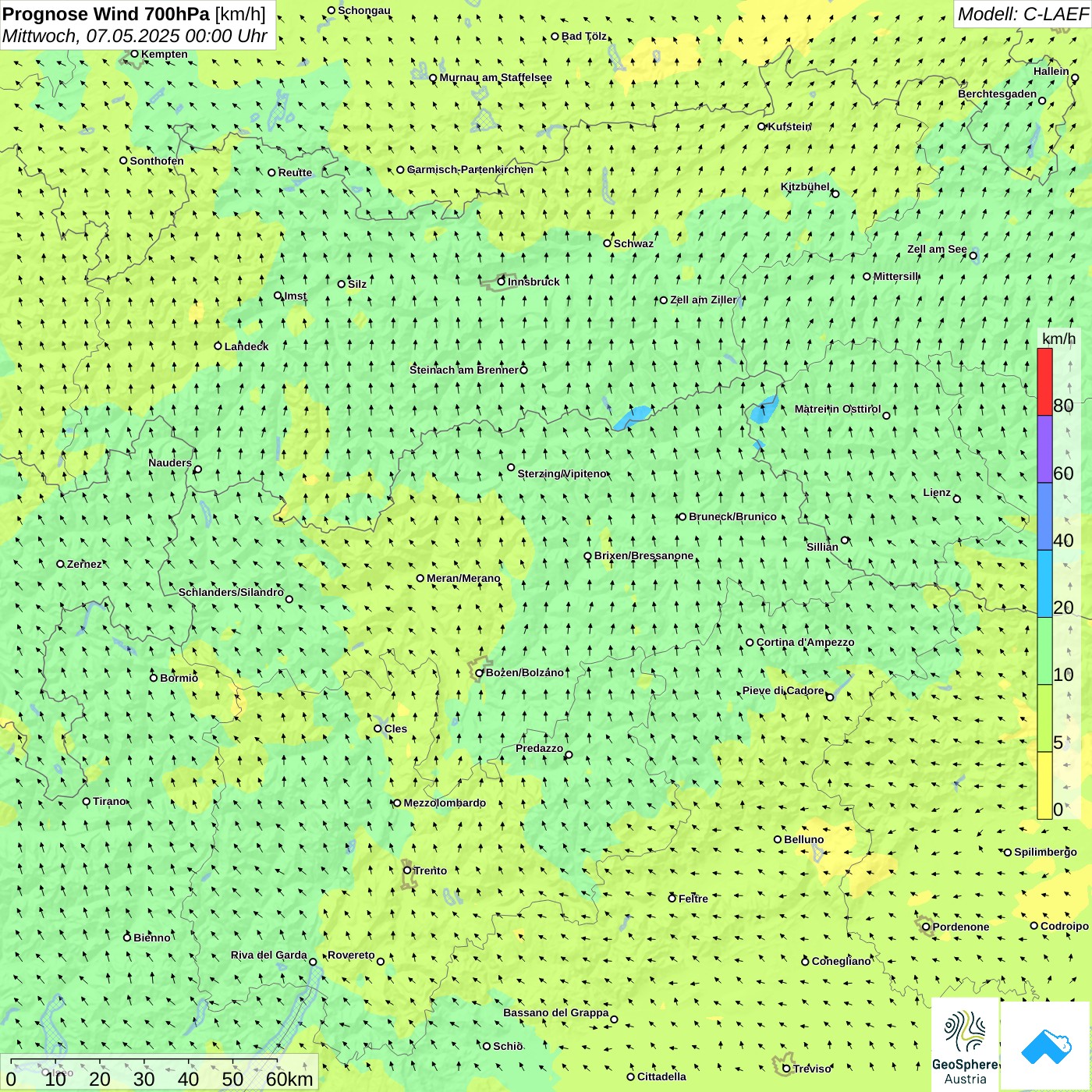Click the Reutte label
This screenshot has width=1092, height=1092.
click(x=295, y=173)
